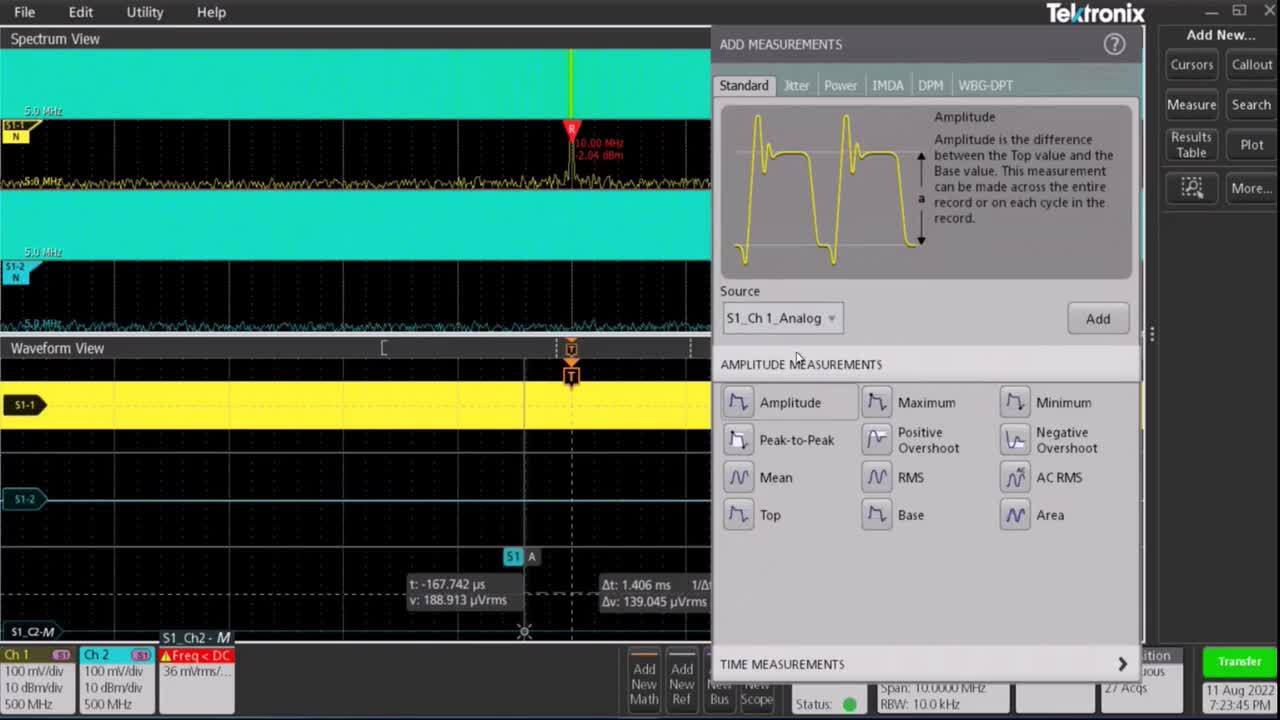1280x720 pixels.
Task: Select the Mean measurement icon
Action: [x=738, y=477]
